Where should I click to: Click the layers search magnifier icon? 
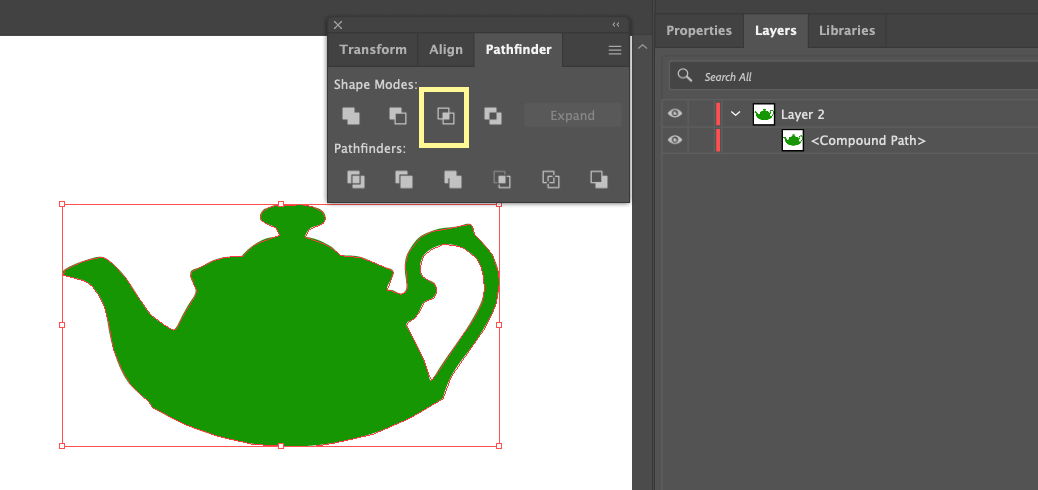pyautogui.click(x=684, y=75)
